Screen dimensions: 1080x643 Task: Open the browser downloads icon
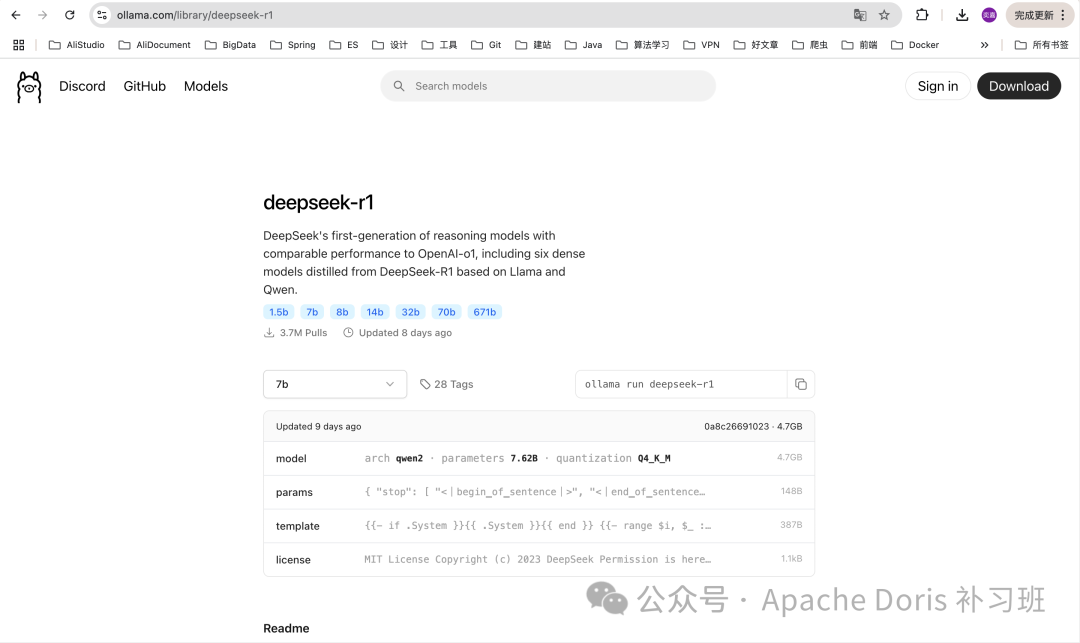[x=962, y=15]
